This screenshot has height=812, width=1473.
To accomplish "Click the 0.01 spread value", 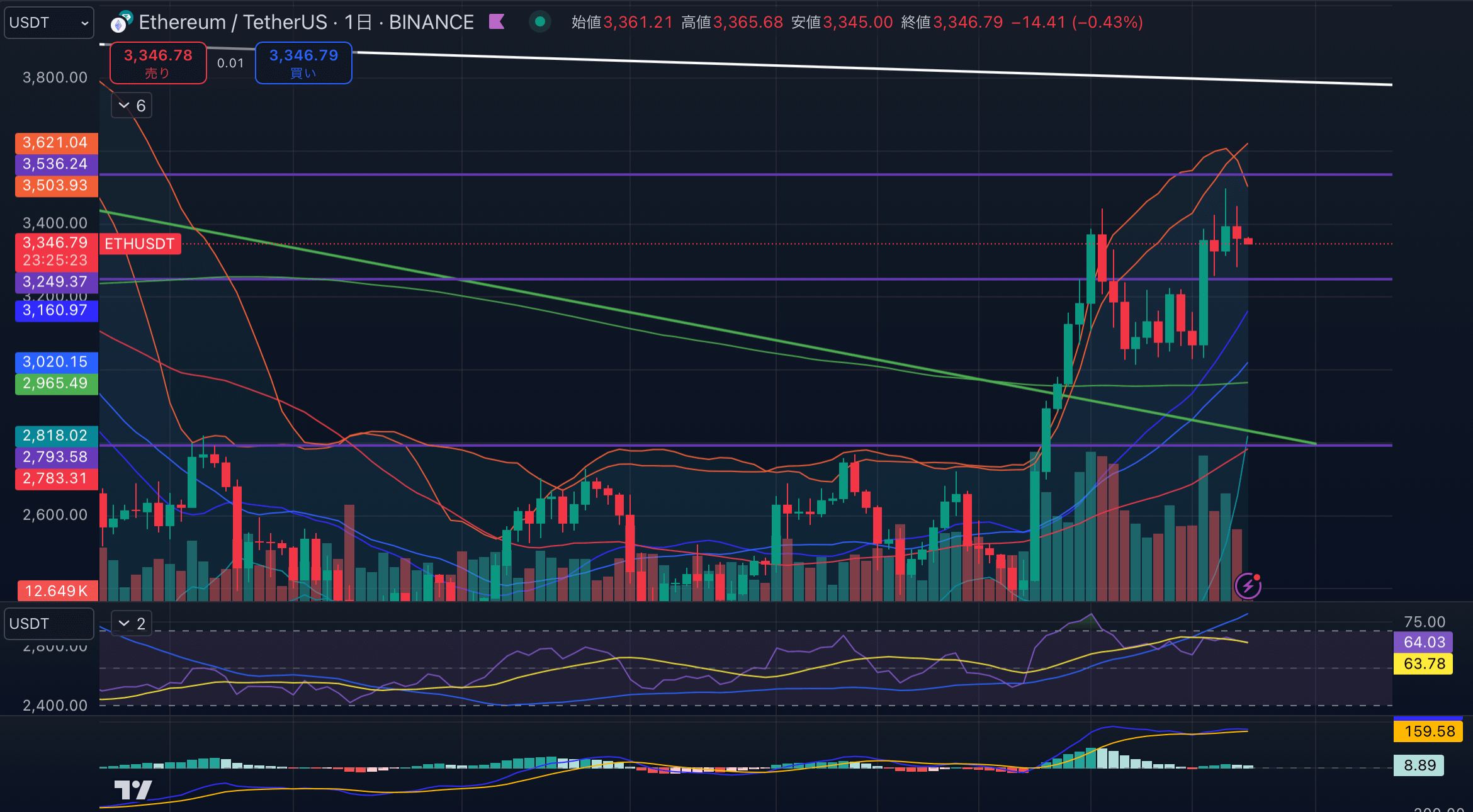I will [230, 63].
